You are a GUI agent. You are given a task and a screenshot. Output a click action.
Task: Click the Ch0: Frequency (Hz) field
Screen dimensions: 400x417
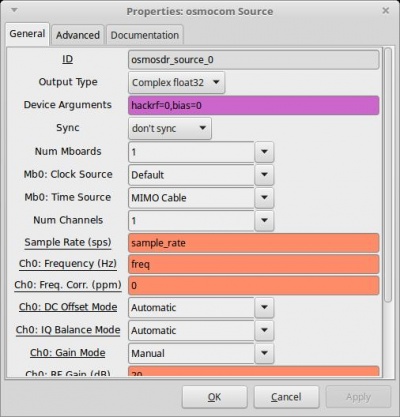tap(254, 264)
